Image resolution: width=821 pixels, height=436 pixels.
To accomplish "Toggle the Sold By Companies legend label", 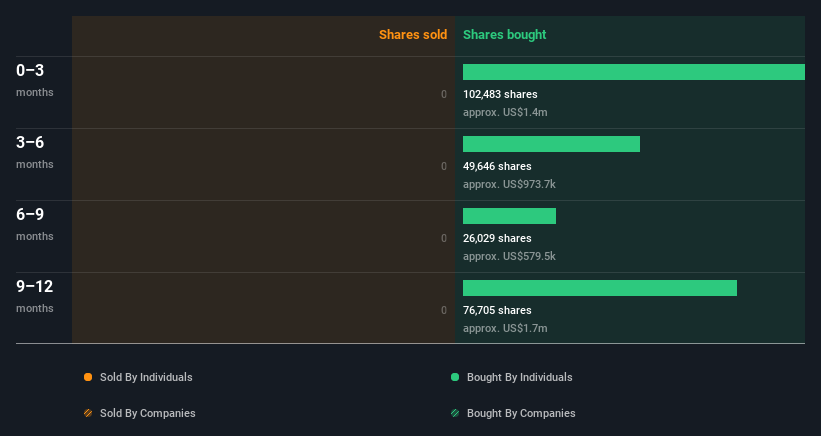I will [148, 413].
